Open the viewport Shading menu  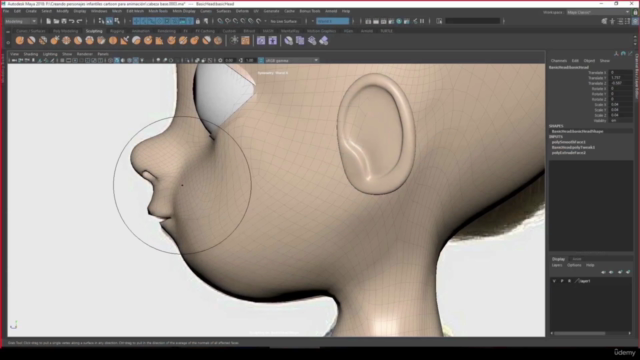[x=31, y=54]
